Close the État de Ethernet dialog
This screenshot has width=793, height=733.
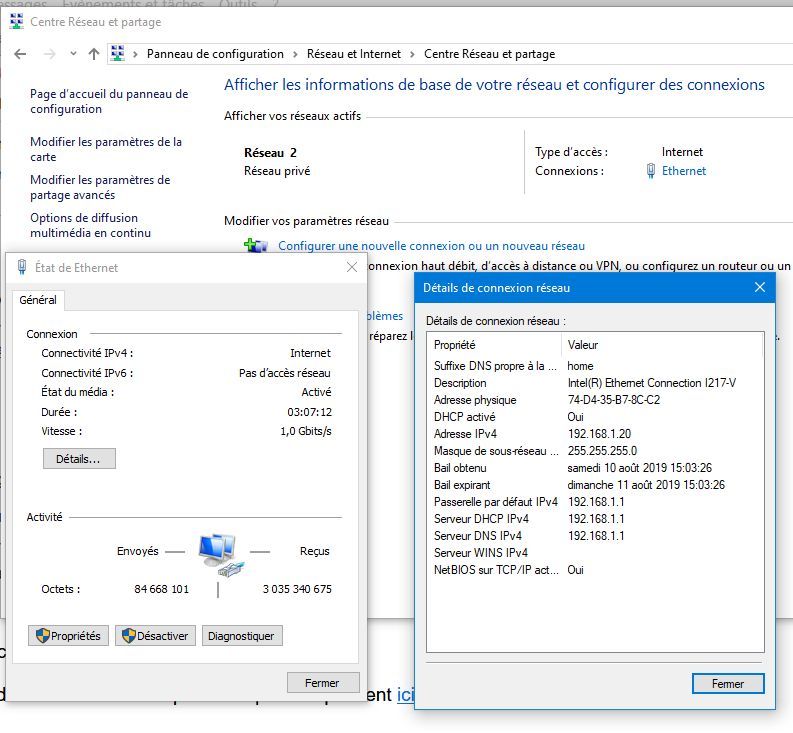(x=352, y=267)
